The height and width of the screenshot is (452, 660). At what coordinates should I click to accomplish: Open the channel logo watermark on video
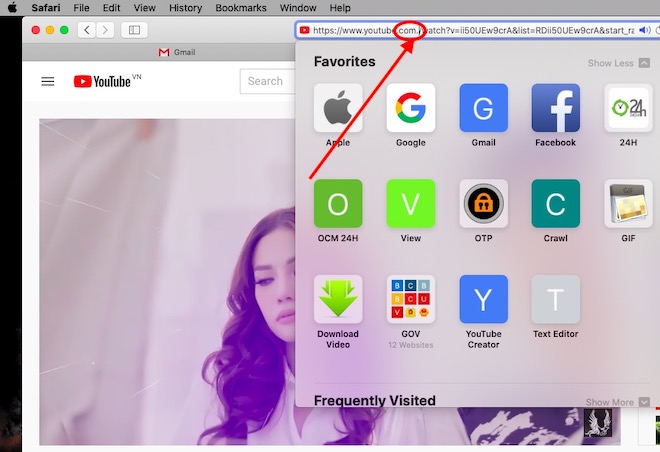(598, 423)
